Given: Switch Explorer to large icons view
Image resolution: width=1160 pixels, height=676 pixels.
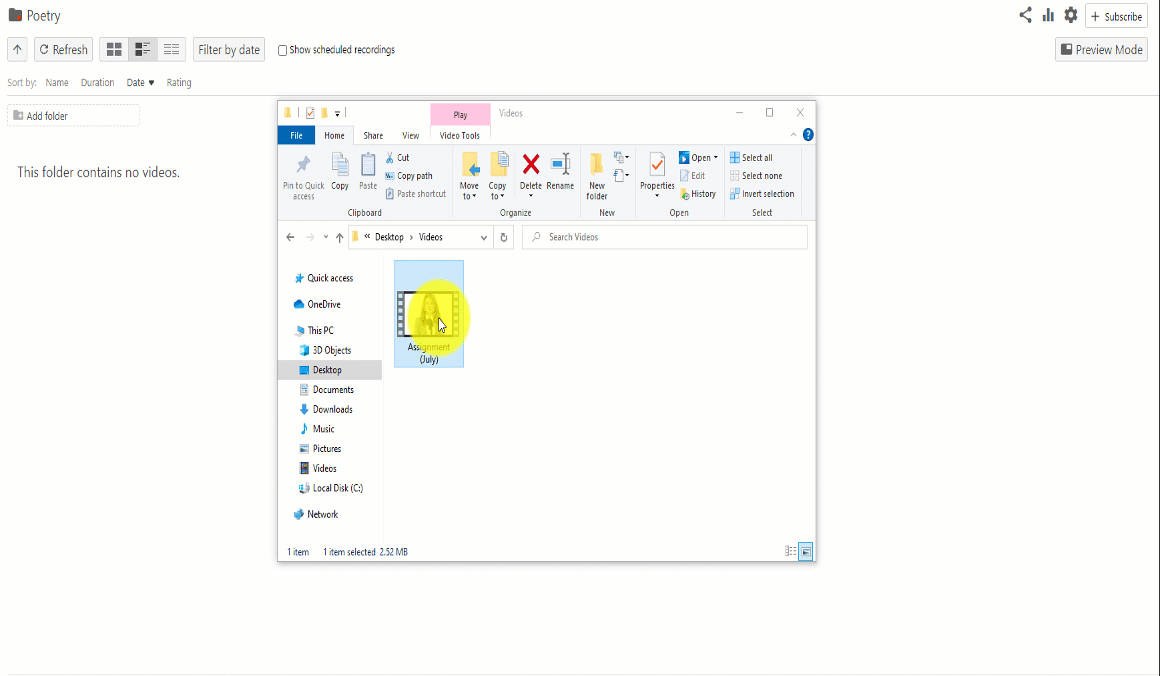Looking at the screenshot, I should point(805,551).
